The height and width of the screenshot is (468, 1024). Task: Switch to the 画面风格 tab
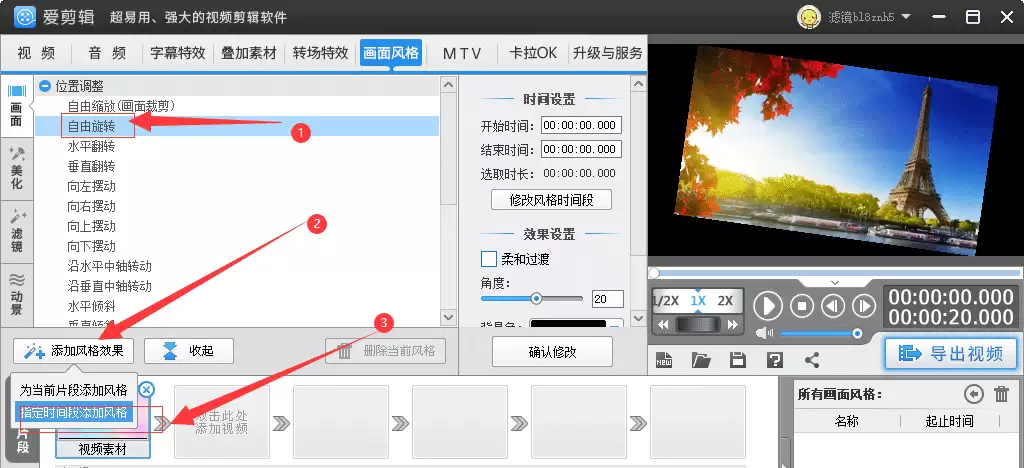[x=391, y=54]
